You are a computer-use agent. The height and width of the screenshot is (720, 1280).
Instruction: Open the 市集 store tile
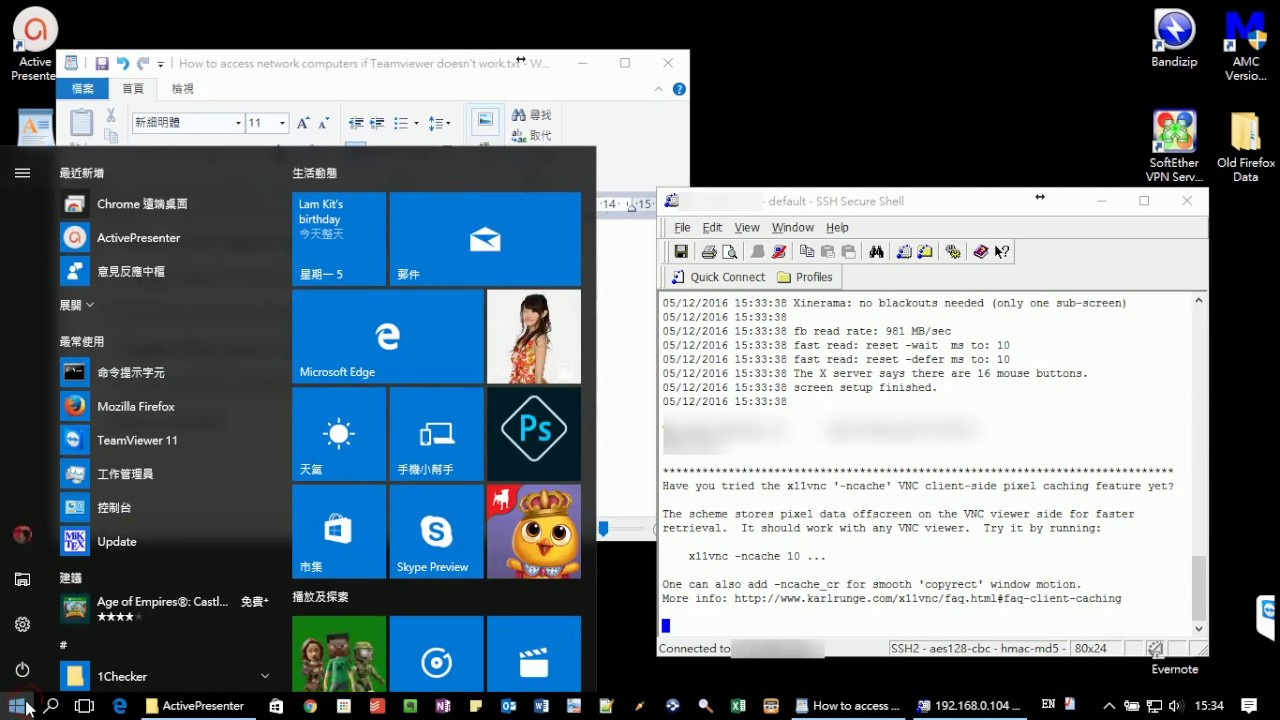pyautogui.click(x=339, y=532)
